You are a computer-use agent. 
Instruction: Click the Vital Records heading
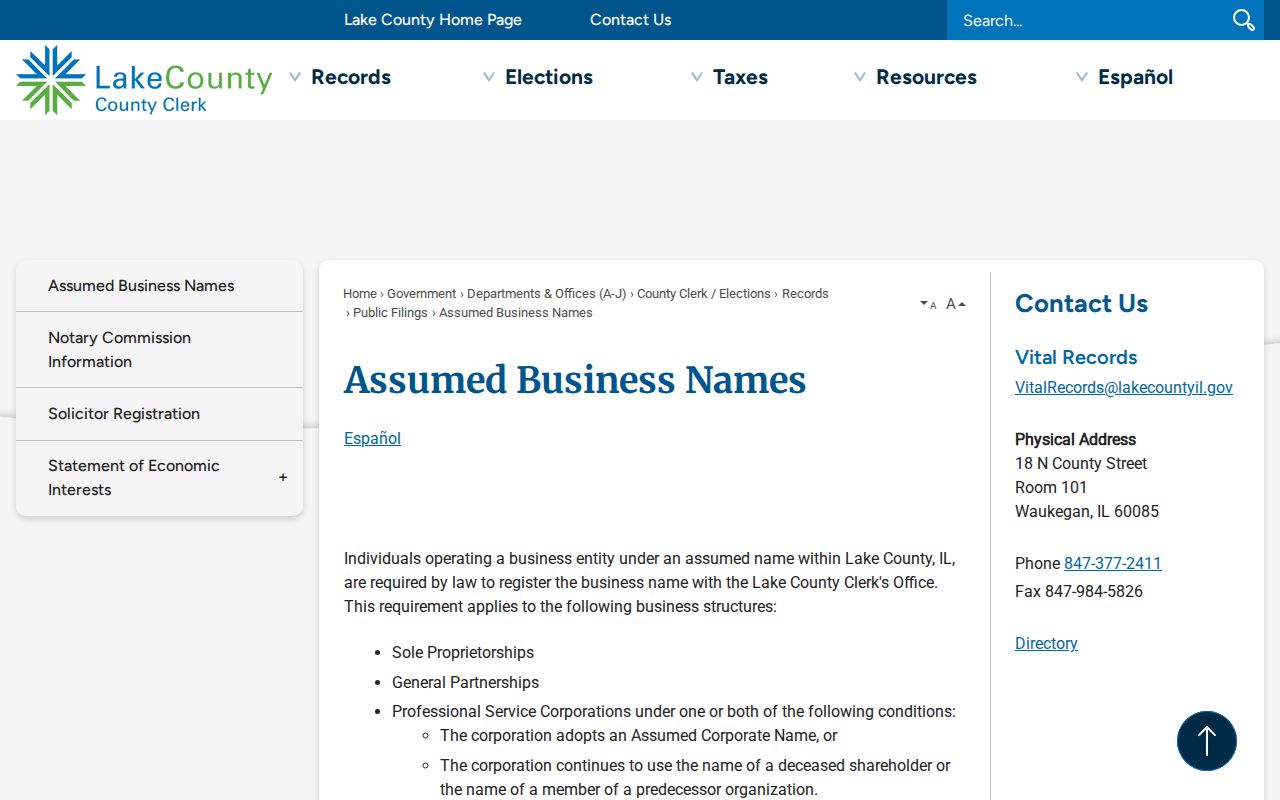1076,357
